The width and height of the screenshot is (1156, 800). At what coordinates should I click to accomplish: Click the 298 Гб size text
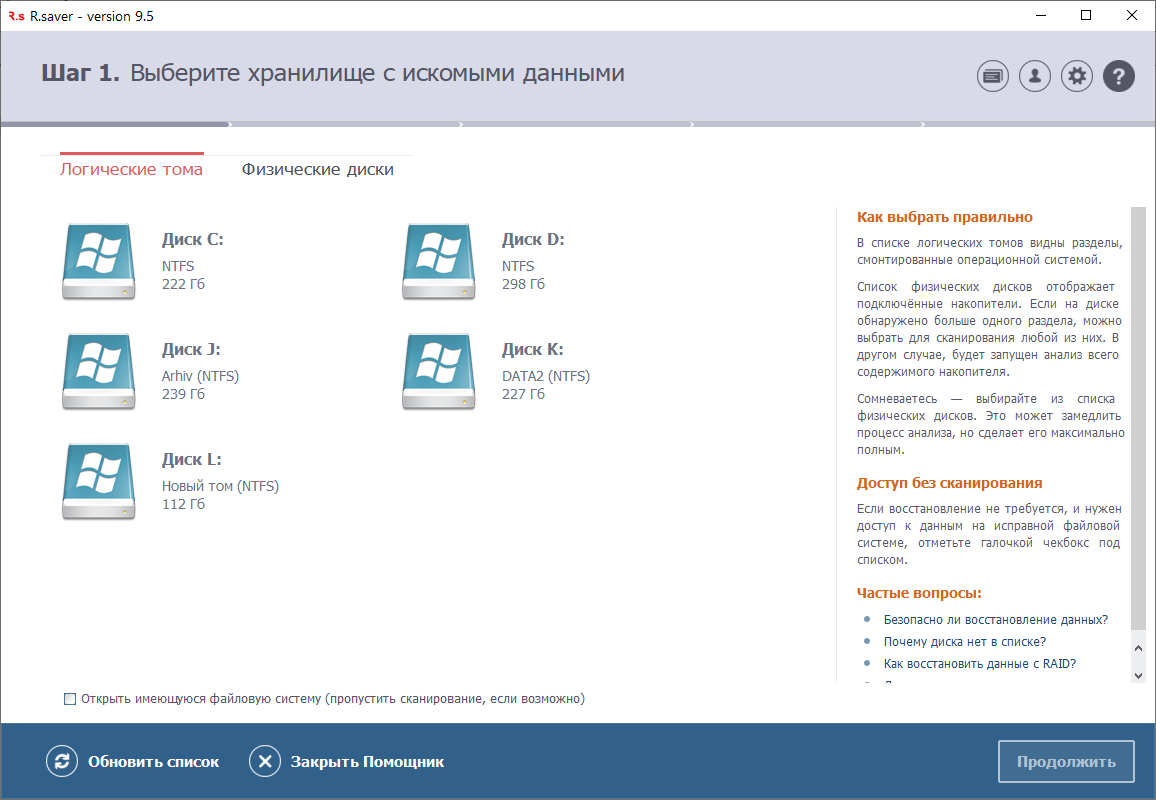pyautogui.click(x=523, y=284)
